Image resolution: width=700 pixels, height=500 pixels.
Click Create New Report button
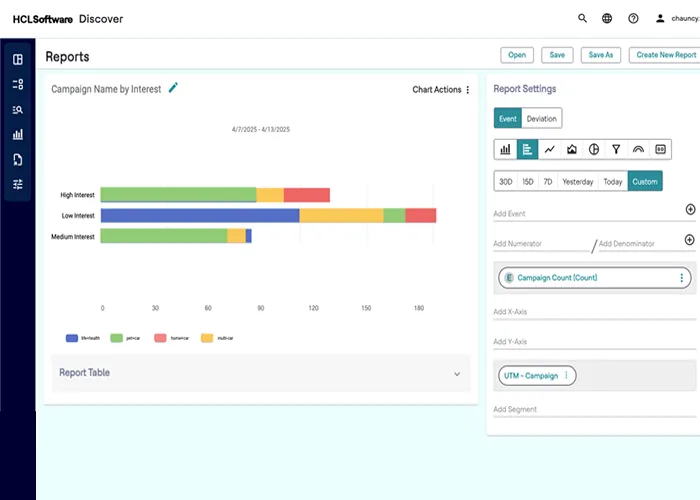pyautogui.click(x=665, y=55)
